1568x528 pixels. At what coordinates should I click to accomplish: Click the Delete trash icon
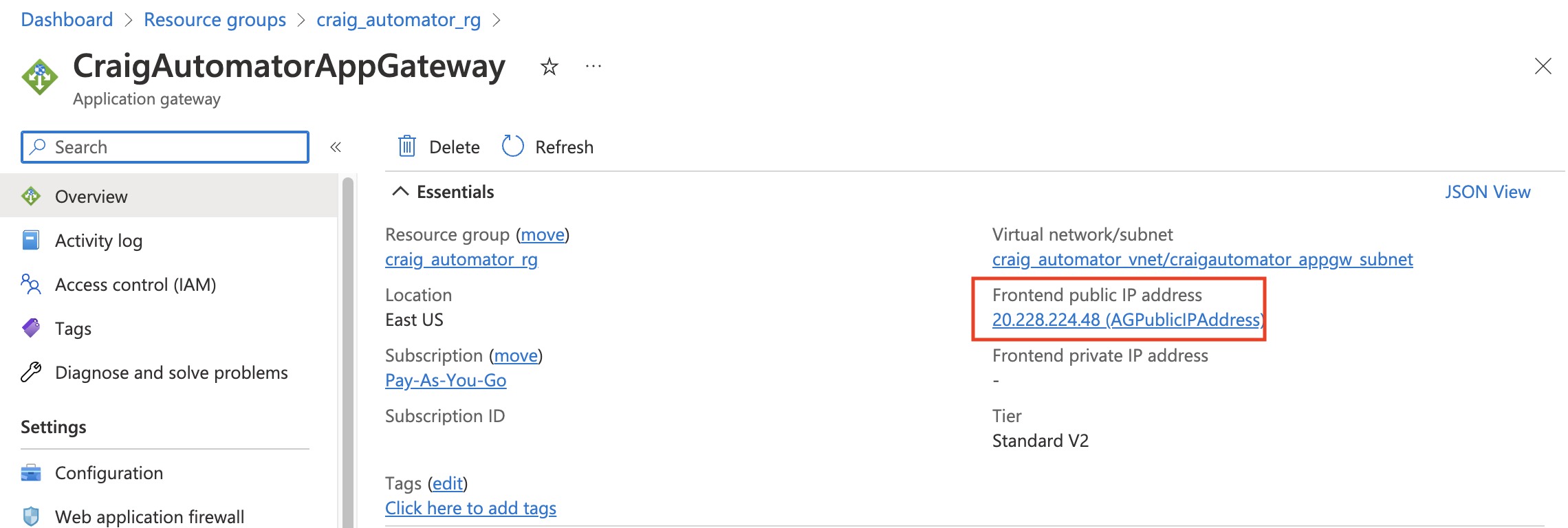coord(407,146)
